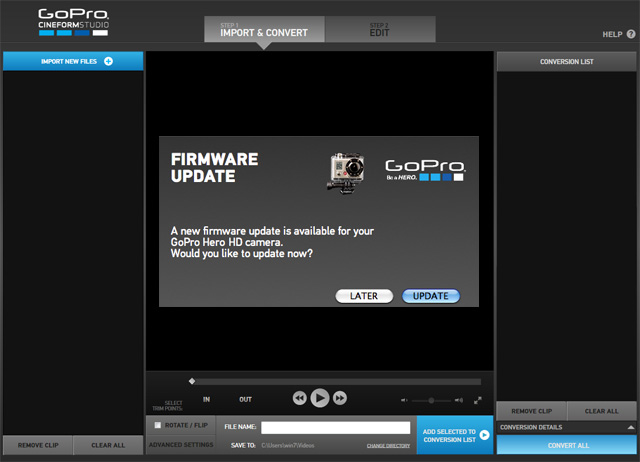Click Add Selected to Conversion List
The height and width of the screenshot is (462, 640).
click(455, 435)
